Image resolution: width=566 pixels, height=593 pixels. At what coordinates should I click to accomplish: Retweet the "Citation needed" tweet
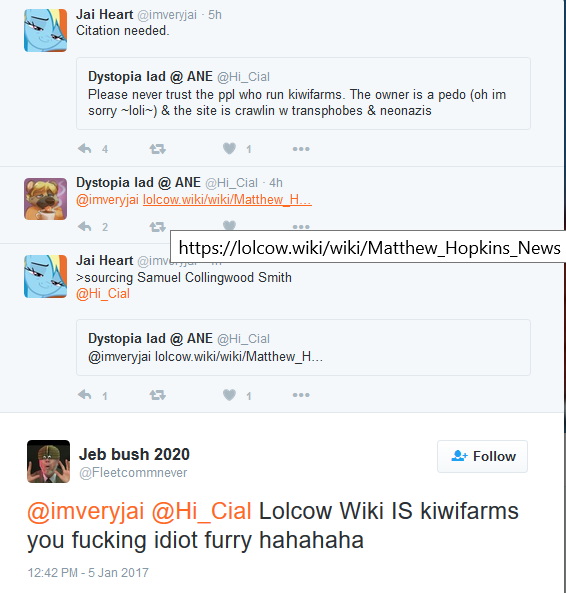click(x=157, y=149)
